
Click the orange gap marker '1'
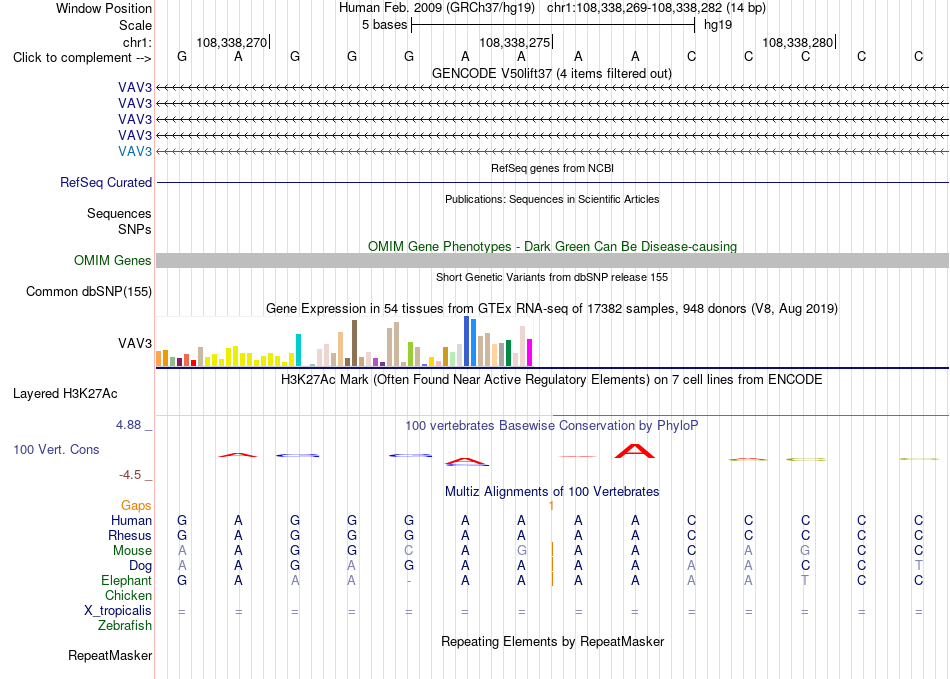click(551, 505)
